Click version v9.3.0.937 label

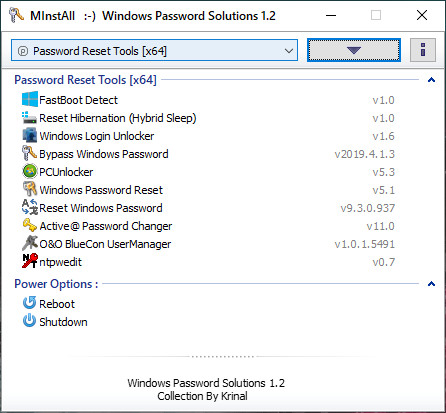coord(368,208)
